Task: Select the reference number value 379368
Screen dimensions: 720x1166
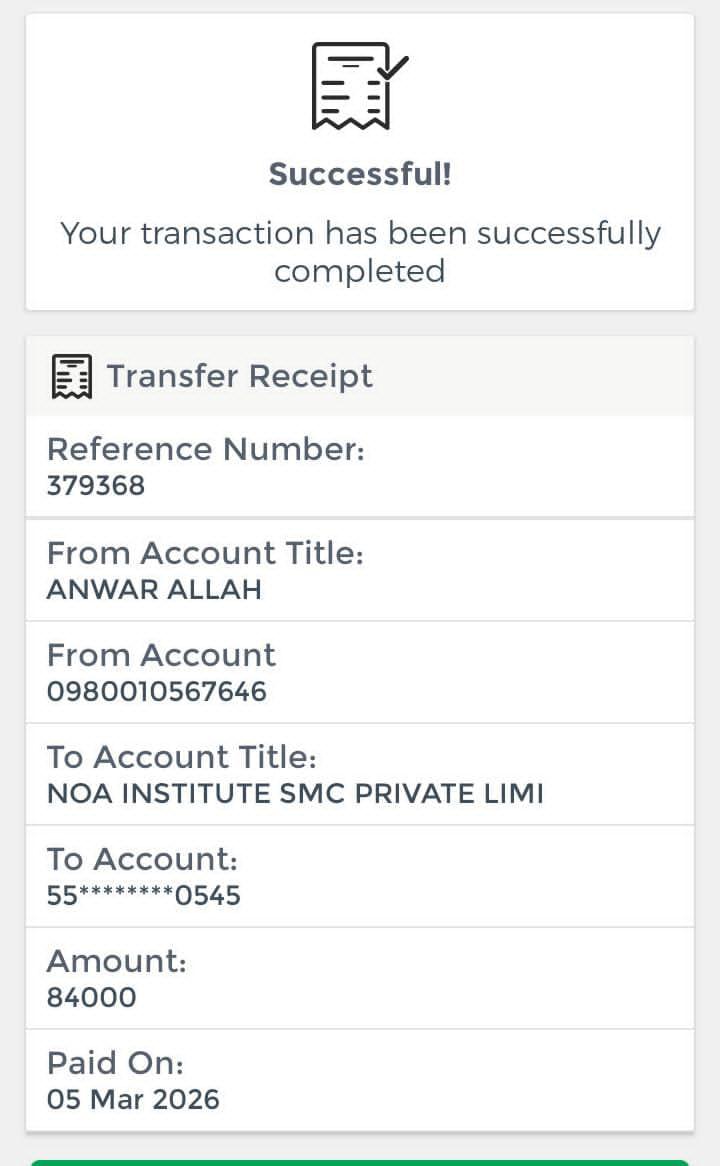Action: coord(96,486)
